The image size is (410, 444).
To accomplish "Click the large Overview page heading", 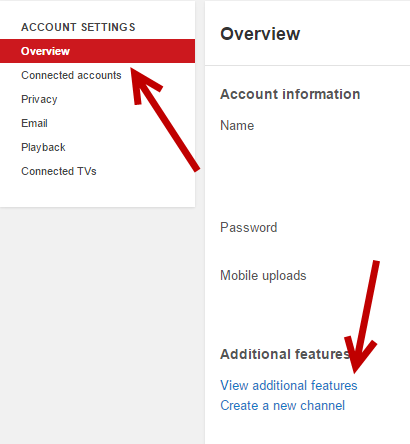I will (260, 34).
